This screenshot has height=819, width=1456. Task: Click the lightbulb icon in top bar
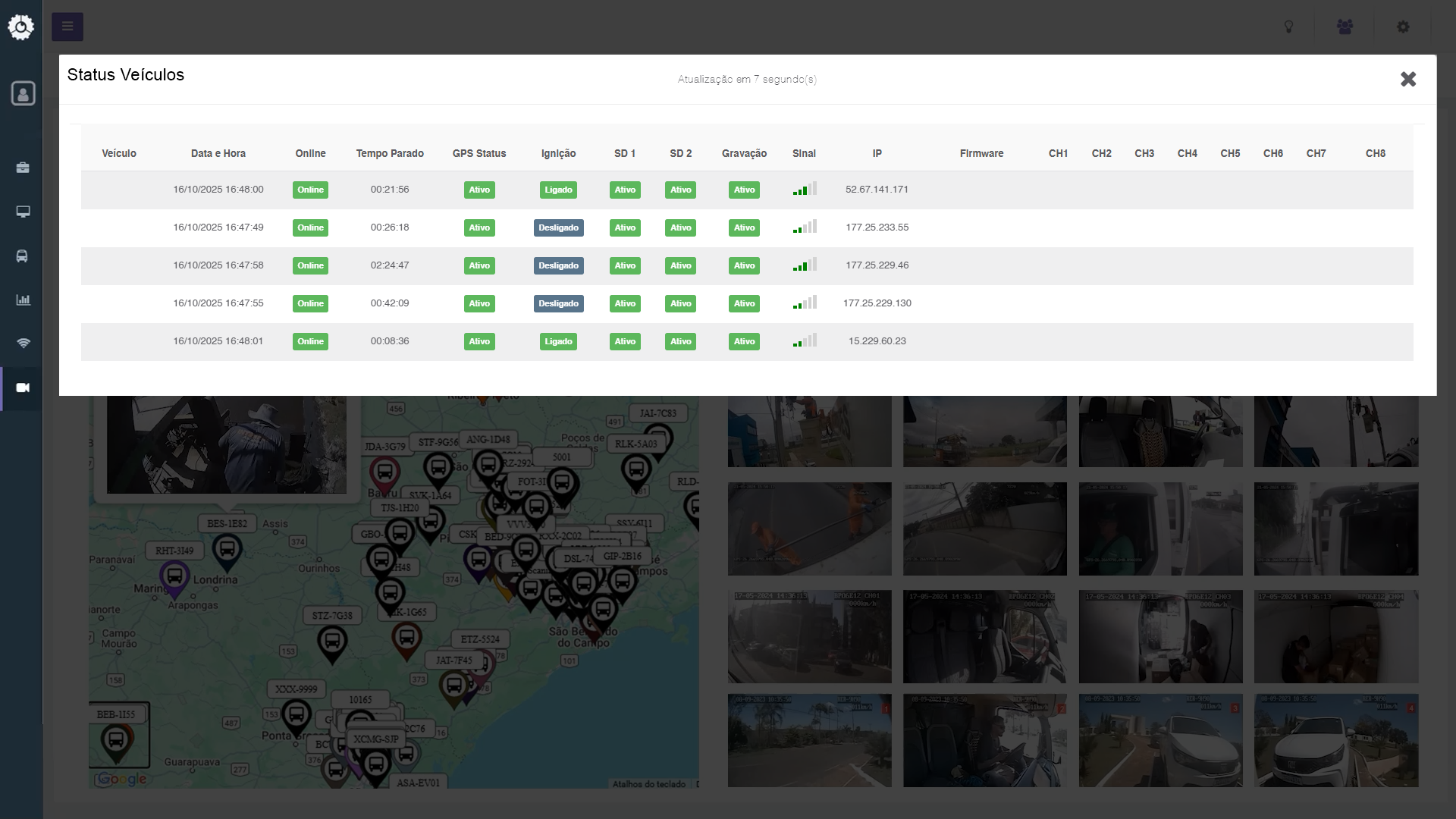tap(1288, 27)
